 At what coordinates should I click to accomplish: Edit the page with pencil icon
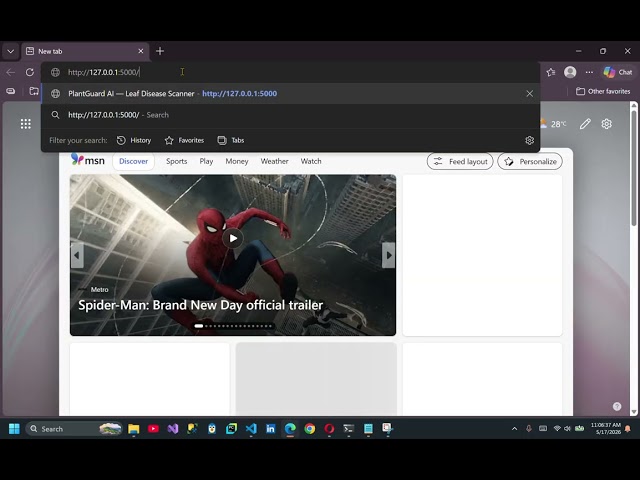tap(585, 124)
